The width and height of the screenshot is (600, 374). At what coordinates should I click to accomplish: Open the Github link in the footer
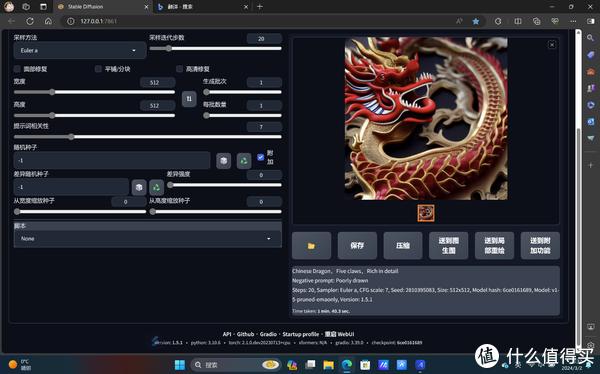coord(245,334)
